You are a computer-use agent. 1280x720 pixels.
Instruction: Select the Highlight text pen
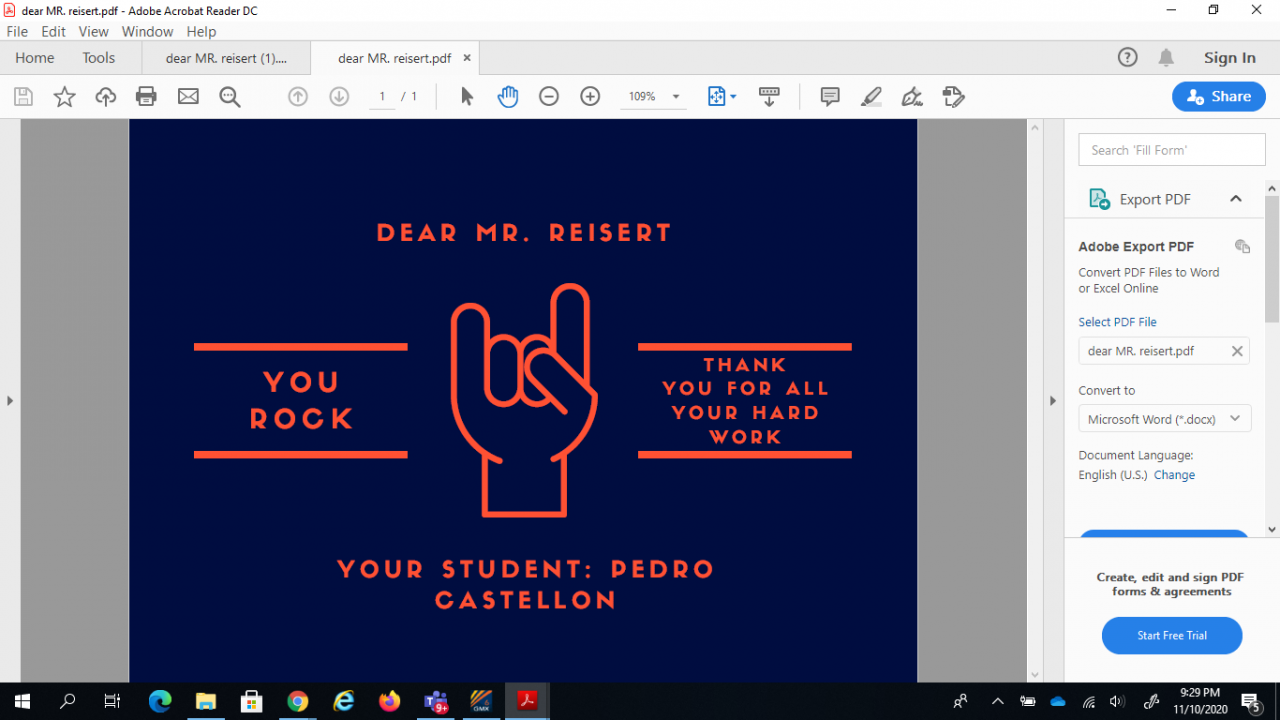tap(871, 97)
